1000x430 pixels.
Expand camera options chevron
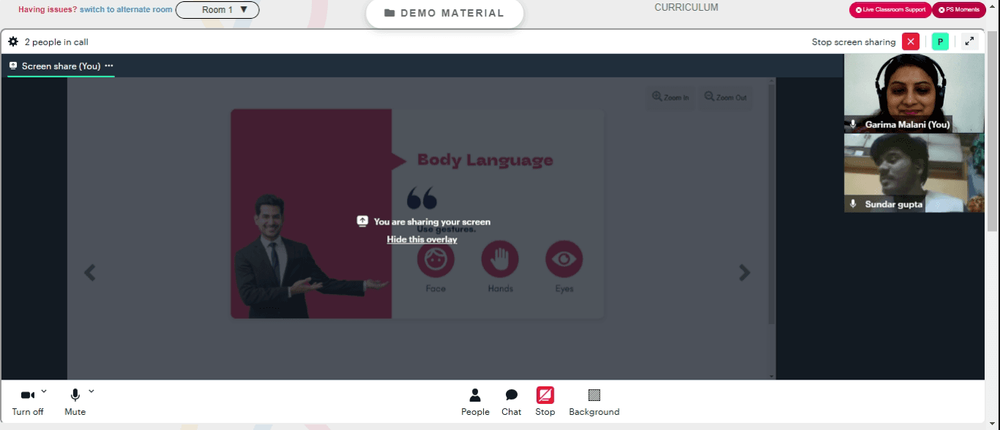point(44,391)
